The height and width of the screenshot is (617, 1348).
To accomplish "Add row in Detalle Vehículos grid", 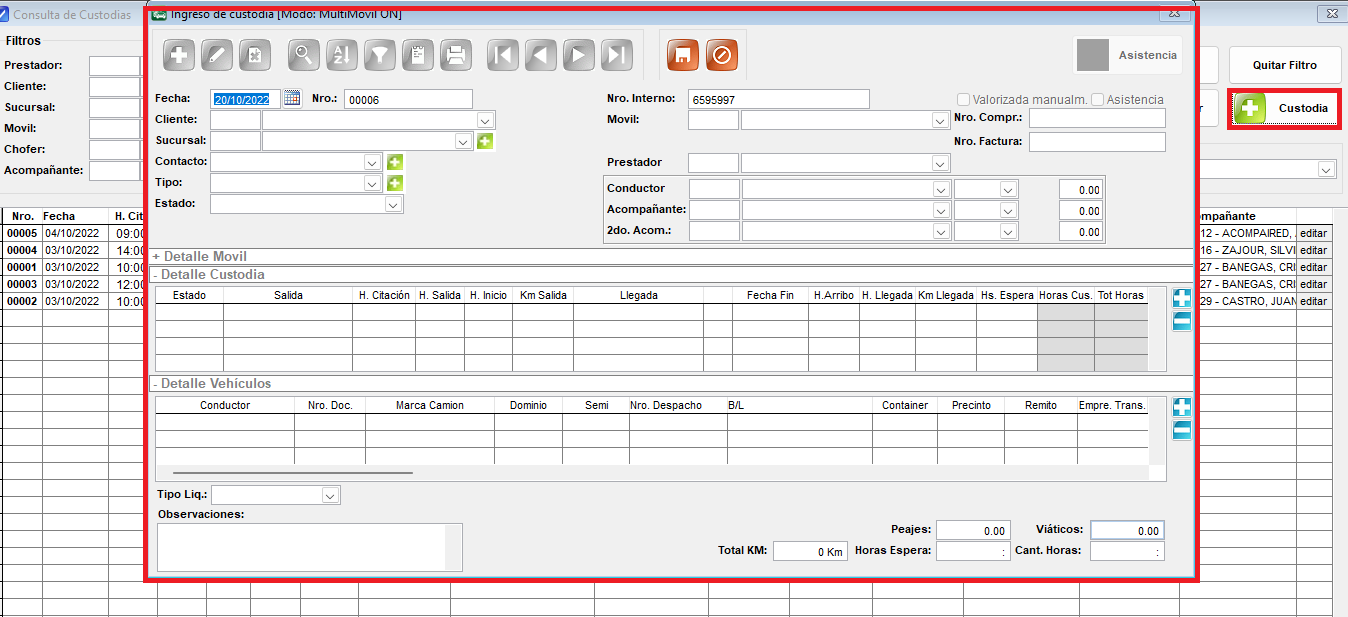I will tap(1181, 407).
